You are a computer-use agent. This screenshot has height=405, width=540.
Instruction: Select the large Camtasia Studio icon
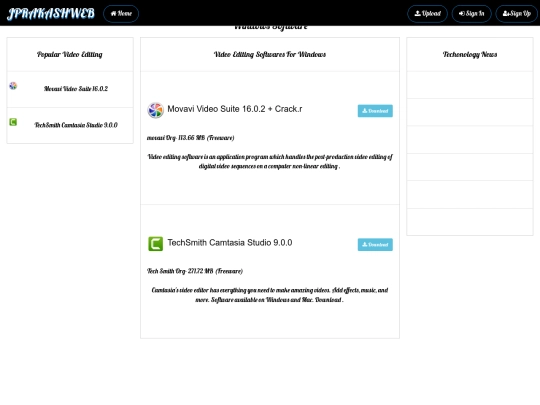[x=155, y=244]
